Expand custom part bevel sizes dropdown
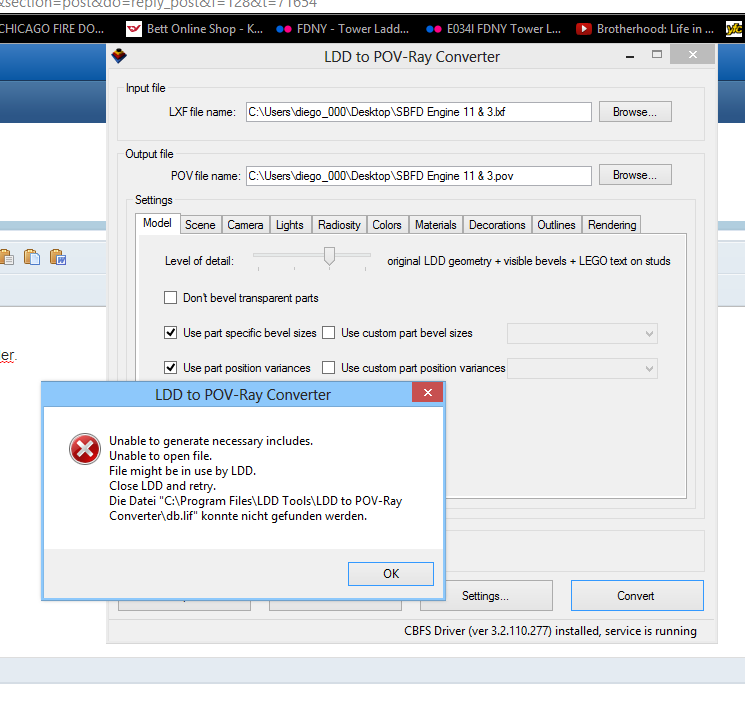Viewport: 745px width, 713px height. [x=649, y=333]
